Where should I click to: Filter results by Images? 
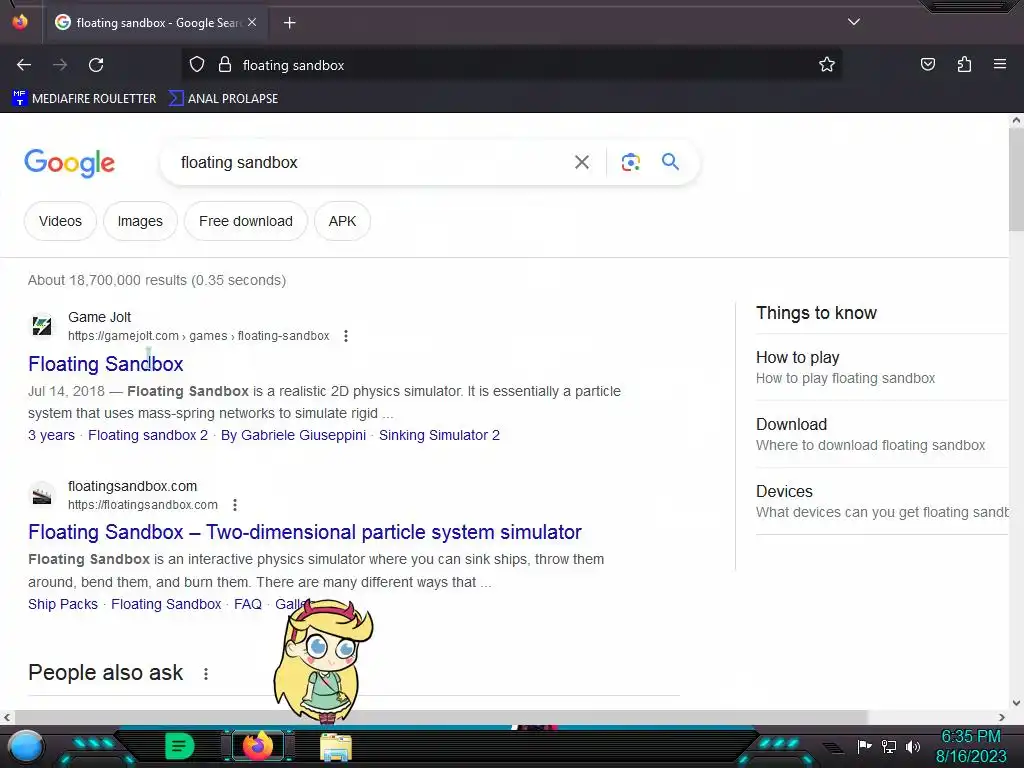(x=140, y=221)
